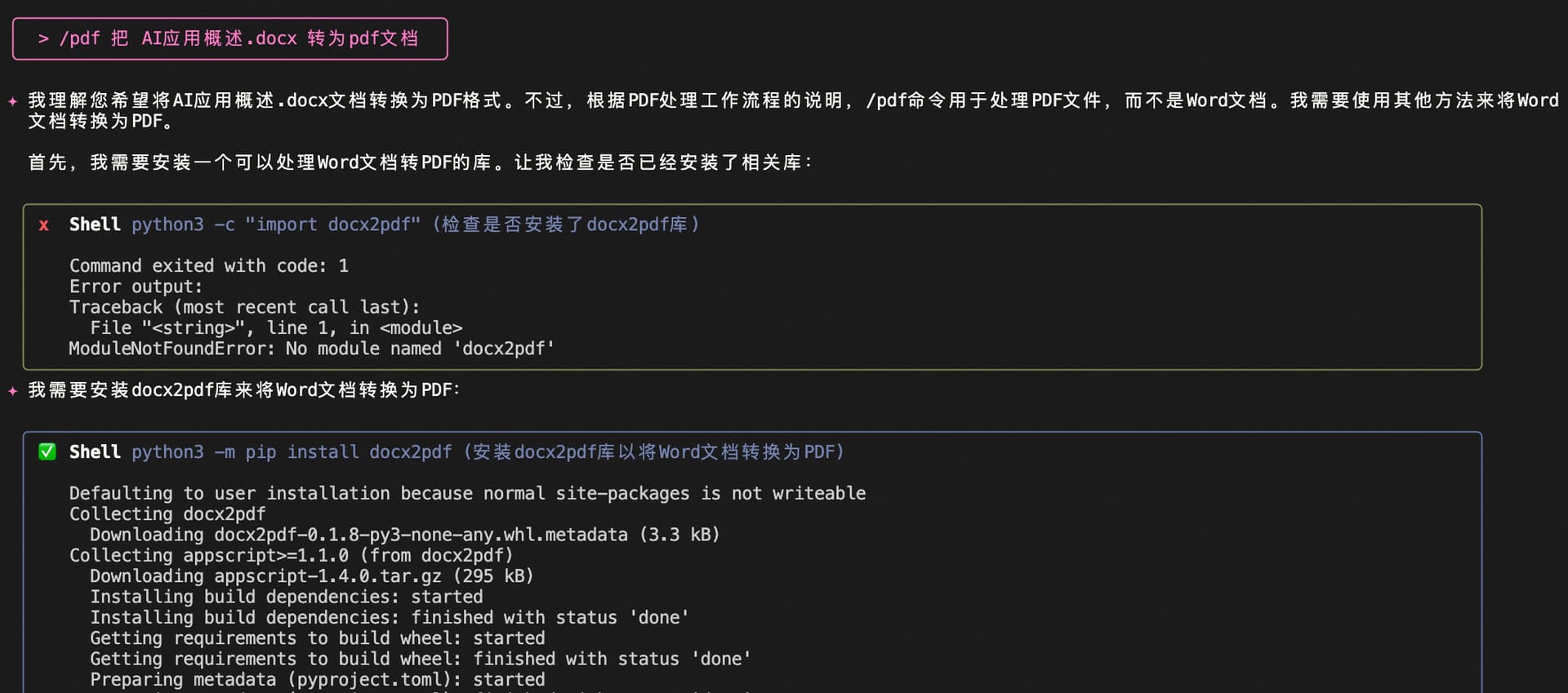This screenshot has width=1568, height=693.
Task: Click the "python3 -m pip install docx2pdf" command
Action: pos(292,452)
